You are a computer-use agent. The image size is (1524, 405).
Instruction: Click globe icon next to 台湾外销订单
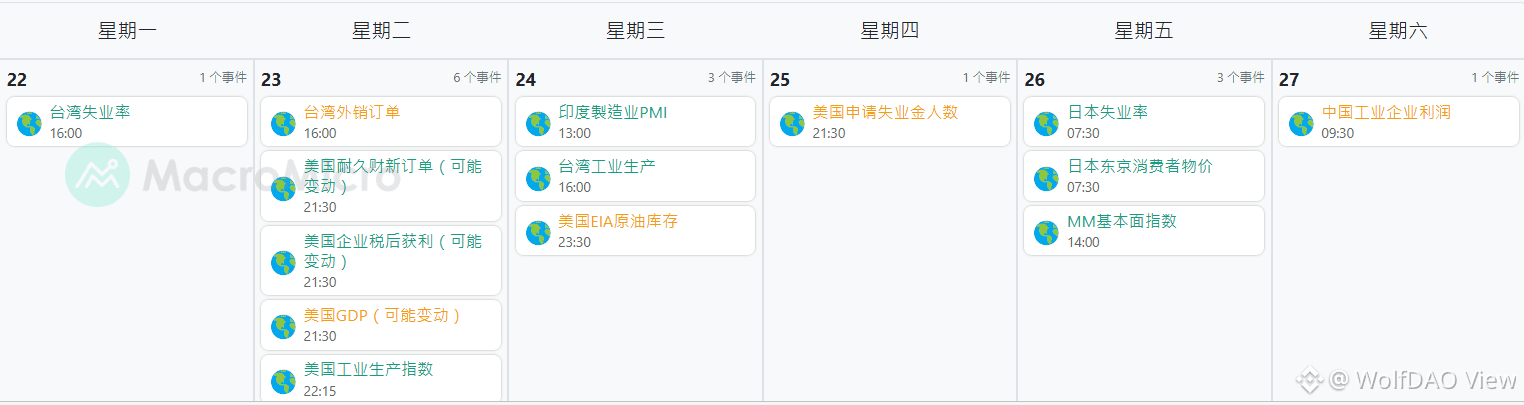(283, 123)
